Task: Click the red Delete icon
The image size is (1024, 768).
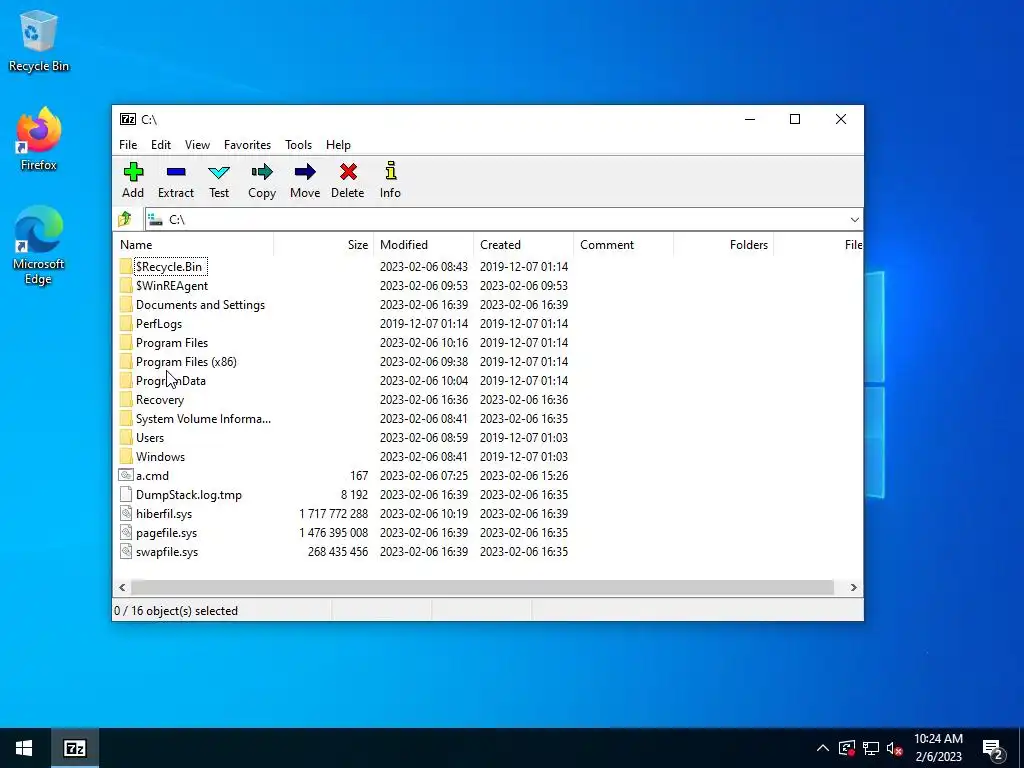Action: (x=348, y=172)
